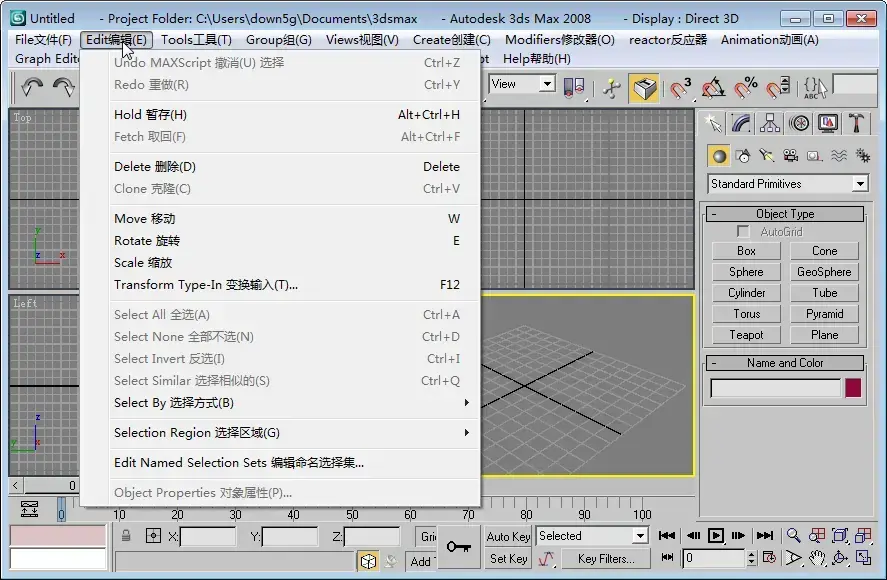Click the Maximize Viewport Toggle icon

tap(863, 558)
